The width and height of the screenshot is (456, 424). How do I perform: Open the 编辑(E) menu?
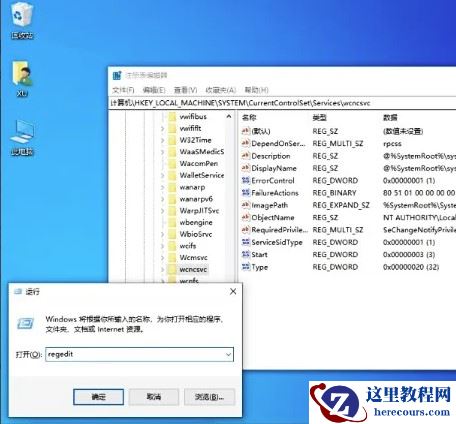(x=154, y=90)
